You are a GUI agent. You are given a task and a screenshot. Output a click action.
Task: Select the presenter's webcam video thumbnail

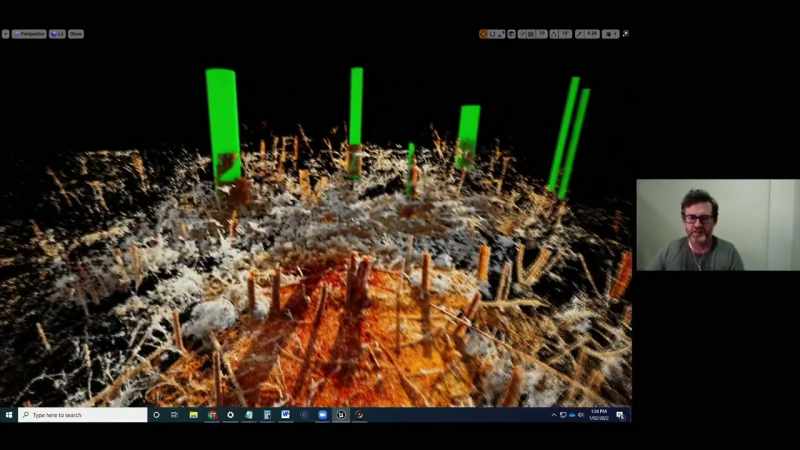(718, 224)
